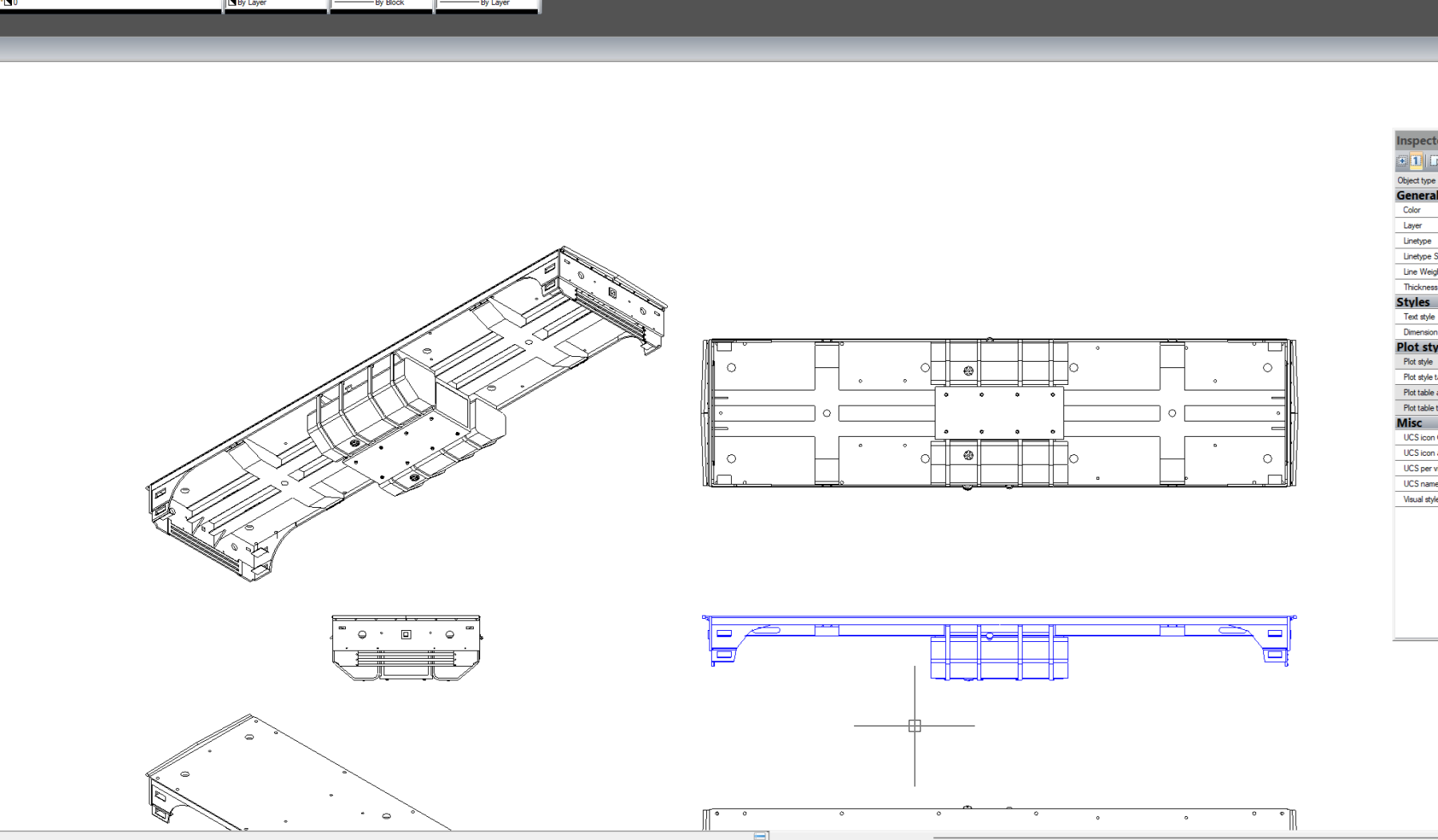This screenshot has width=1438, height=840.
Task: Collapse the General section header
Action: click(1416, 196)
